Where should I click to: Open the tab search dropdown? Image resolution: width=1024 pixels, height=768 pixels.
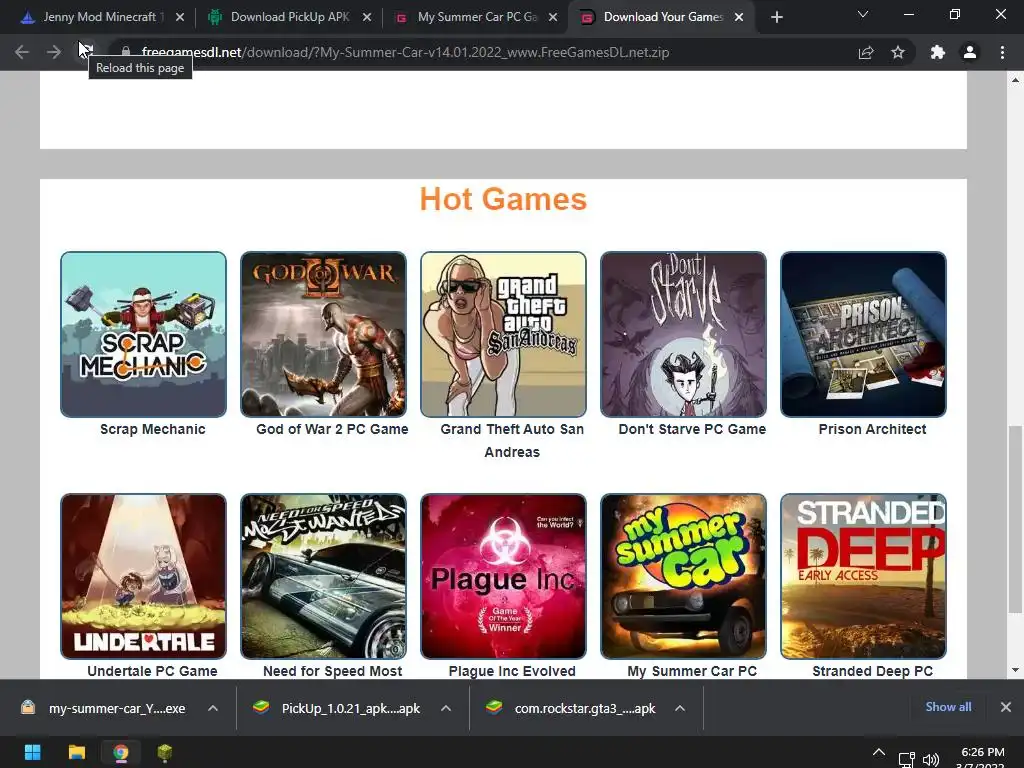point(863,14)
